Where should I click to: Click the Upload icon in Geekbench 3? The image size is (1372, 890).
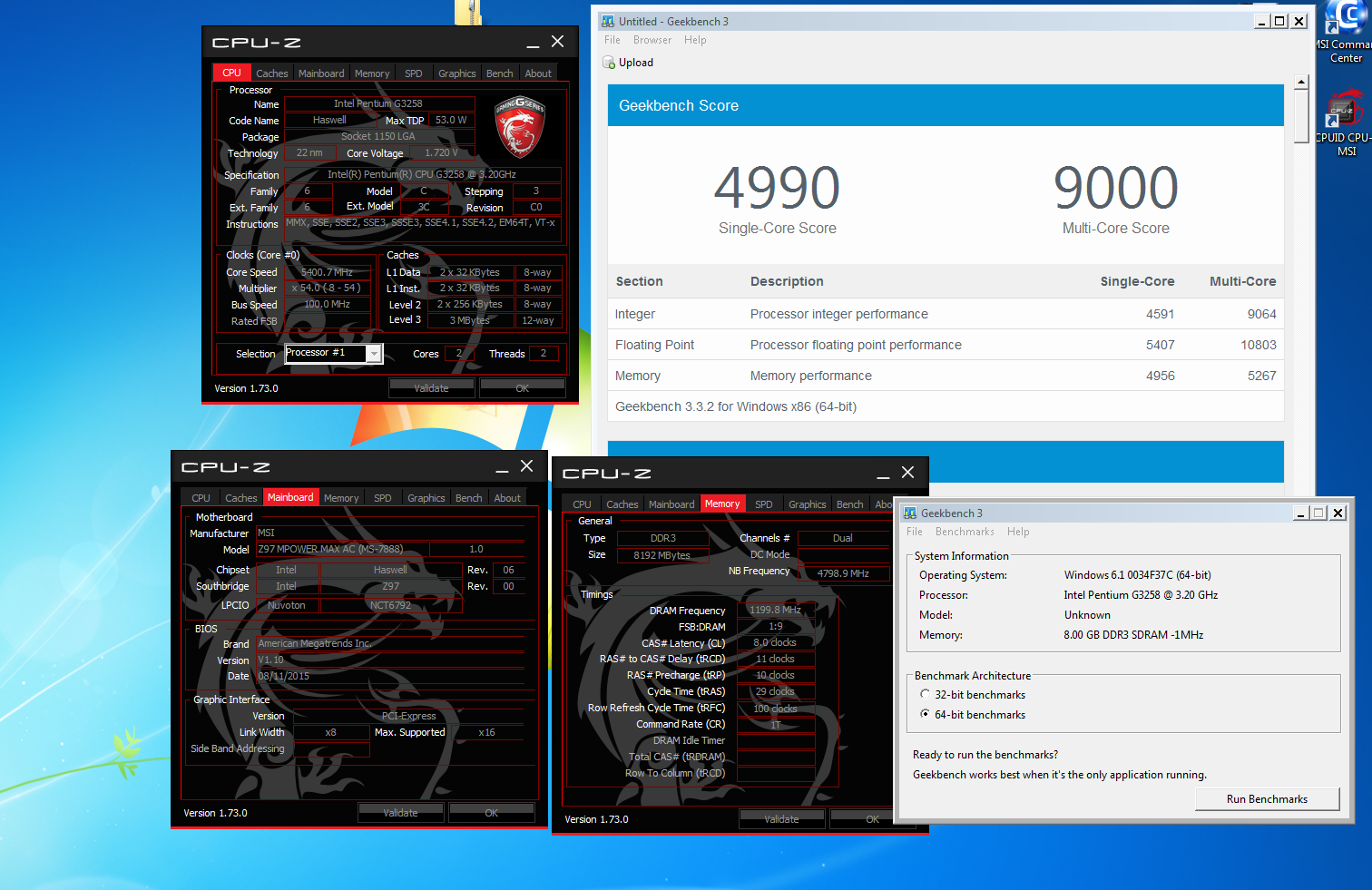(609, 63)
